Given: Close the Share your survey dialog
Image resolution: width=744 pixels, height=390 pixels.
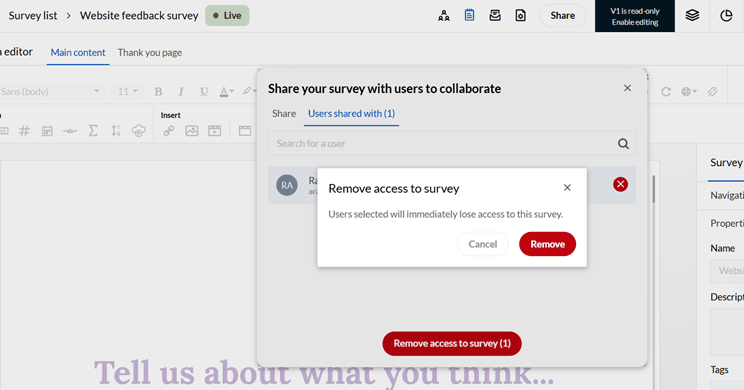Looking at the screenshot, I should point(627,88).
